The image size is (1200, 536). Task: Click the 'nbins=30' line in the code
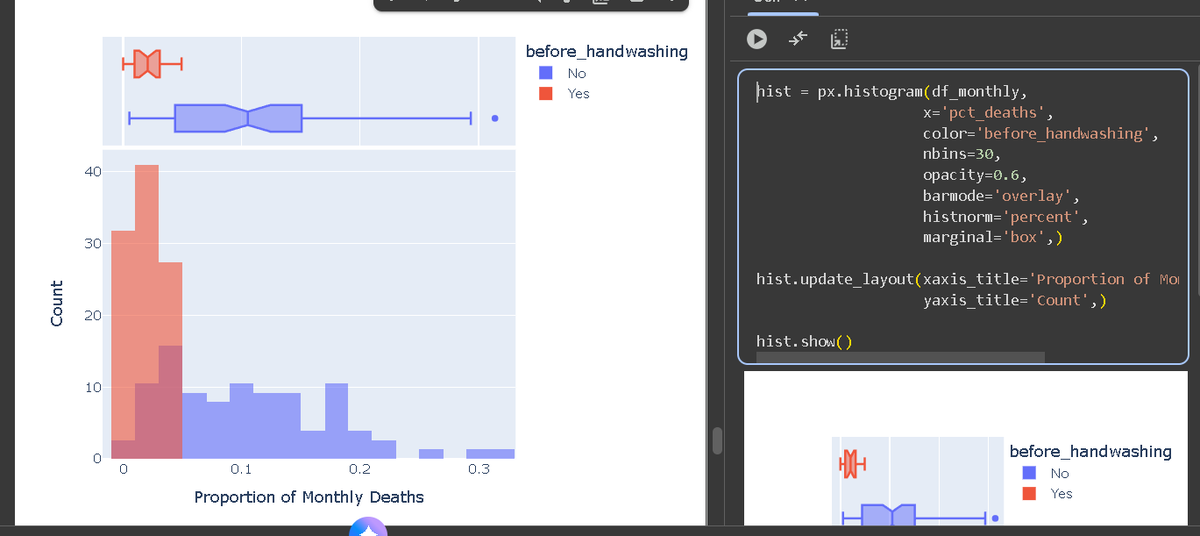(x=961, y=154)
